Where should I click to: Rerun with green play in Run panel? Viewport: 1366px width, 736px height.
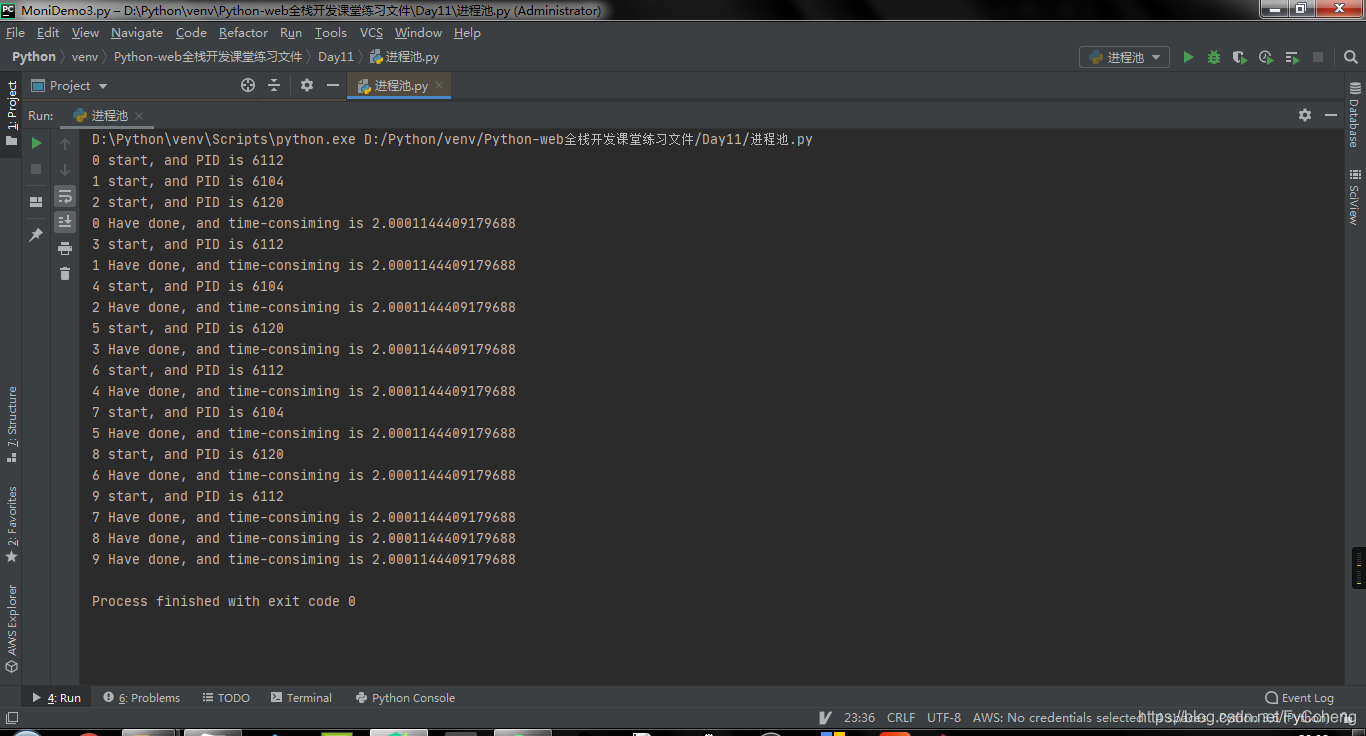tap(36, 144)
